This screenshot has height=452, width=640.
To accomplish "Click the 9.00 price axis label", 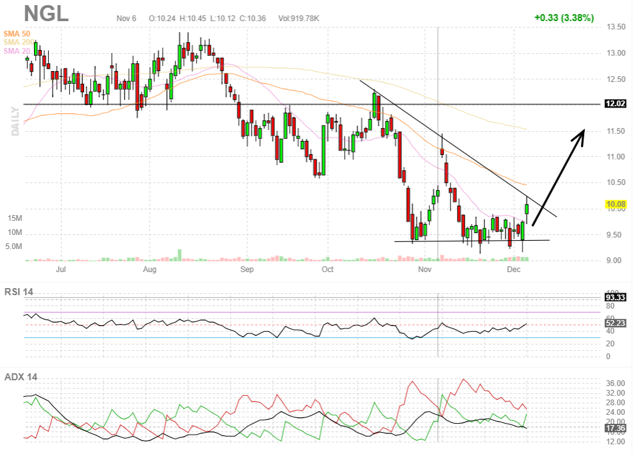I will point(616,261).
